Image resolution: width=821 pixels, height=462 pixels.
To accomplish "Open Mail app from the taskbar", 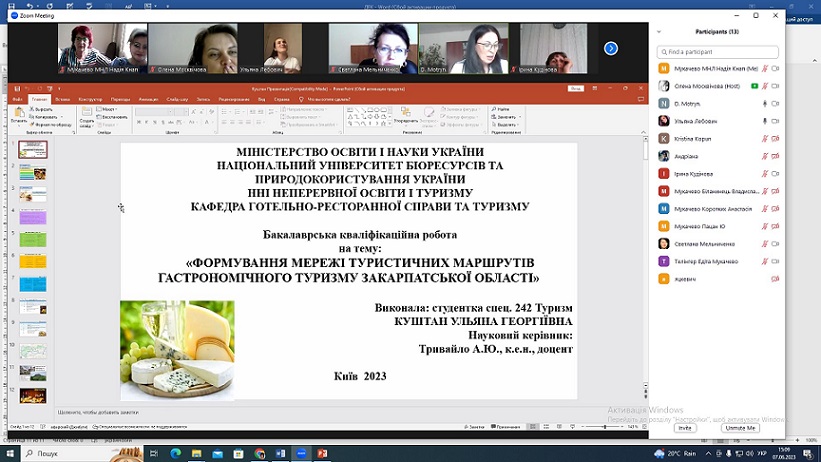I will (217, 453).
